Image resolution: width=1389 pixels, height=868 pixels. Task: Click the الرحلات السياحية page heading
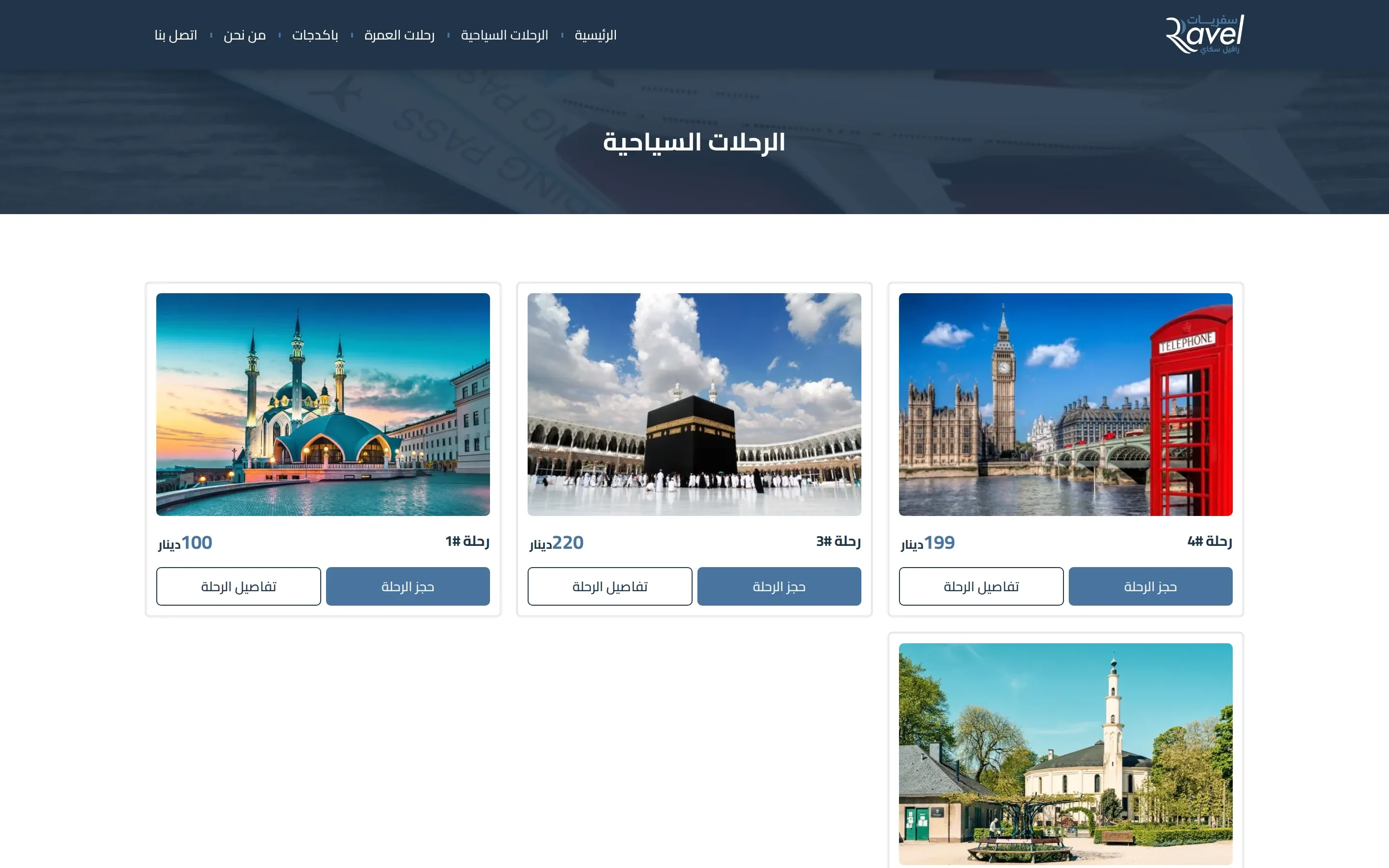coord(694,142)
